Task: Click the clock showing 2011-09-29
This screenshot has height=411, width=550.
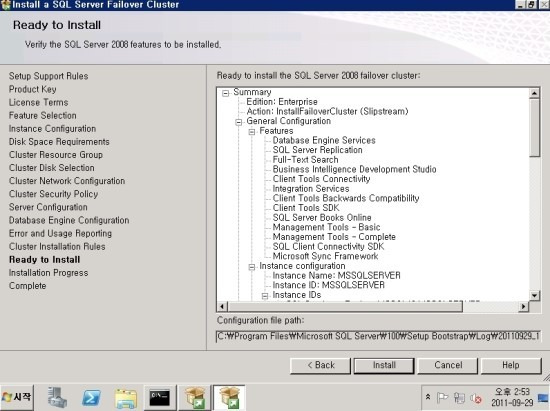Action: point(512,397)
